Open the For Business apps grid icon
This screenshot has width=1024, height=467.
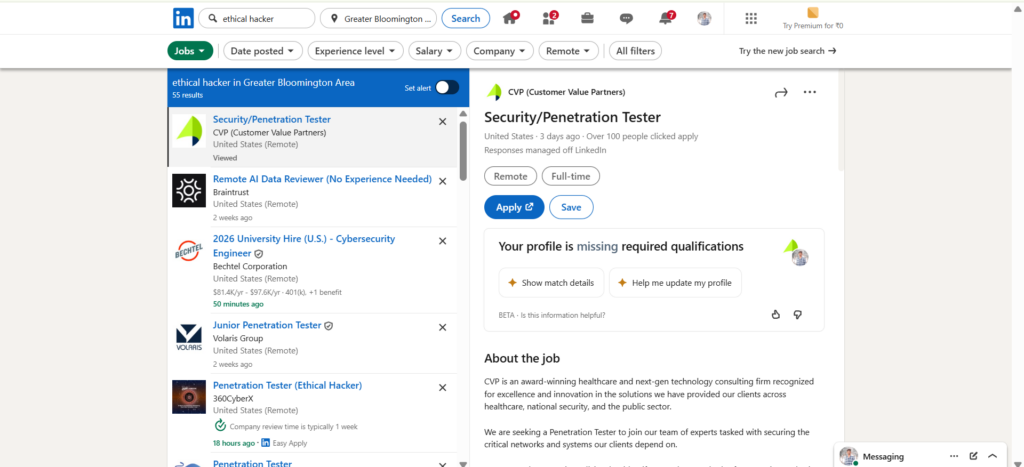(751, 18)
